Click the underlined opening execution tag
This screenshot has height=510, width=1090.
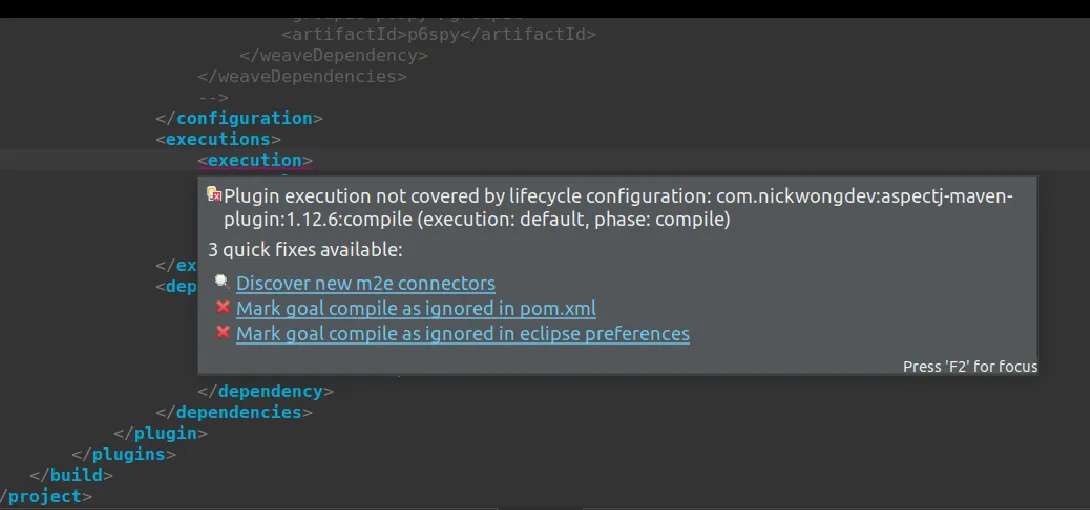click(255, 160)
